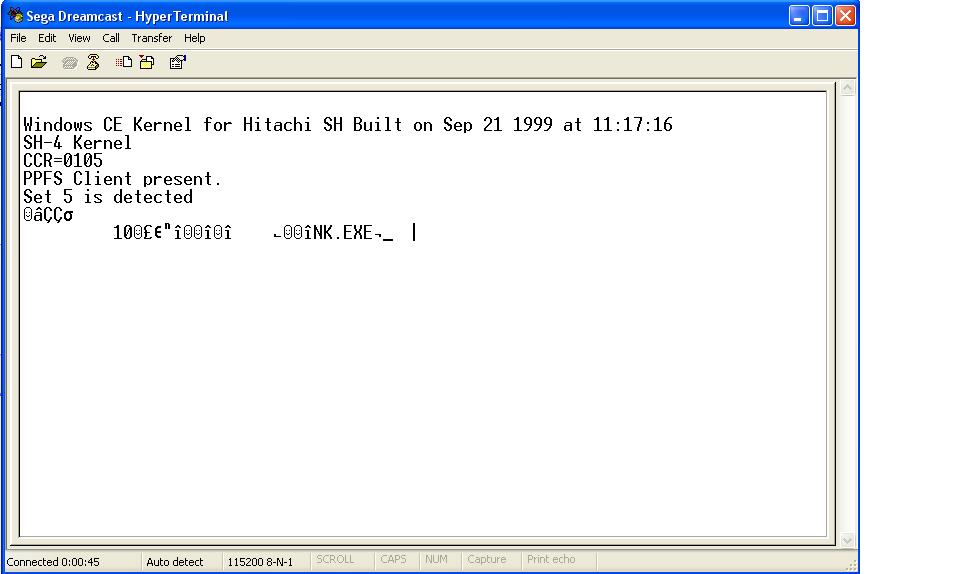Open the Edit menu
The image size is (960, 574).
47,38
